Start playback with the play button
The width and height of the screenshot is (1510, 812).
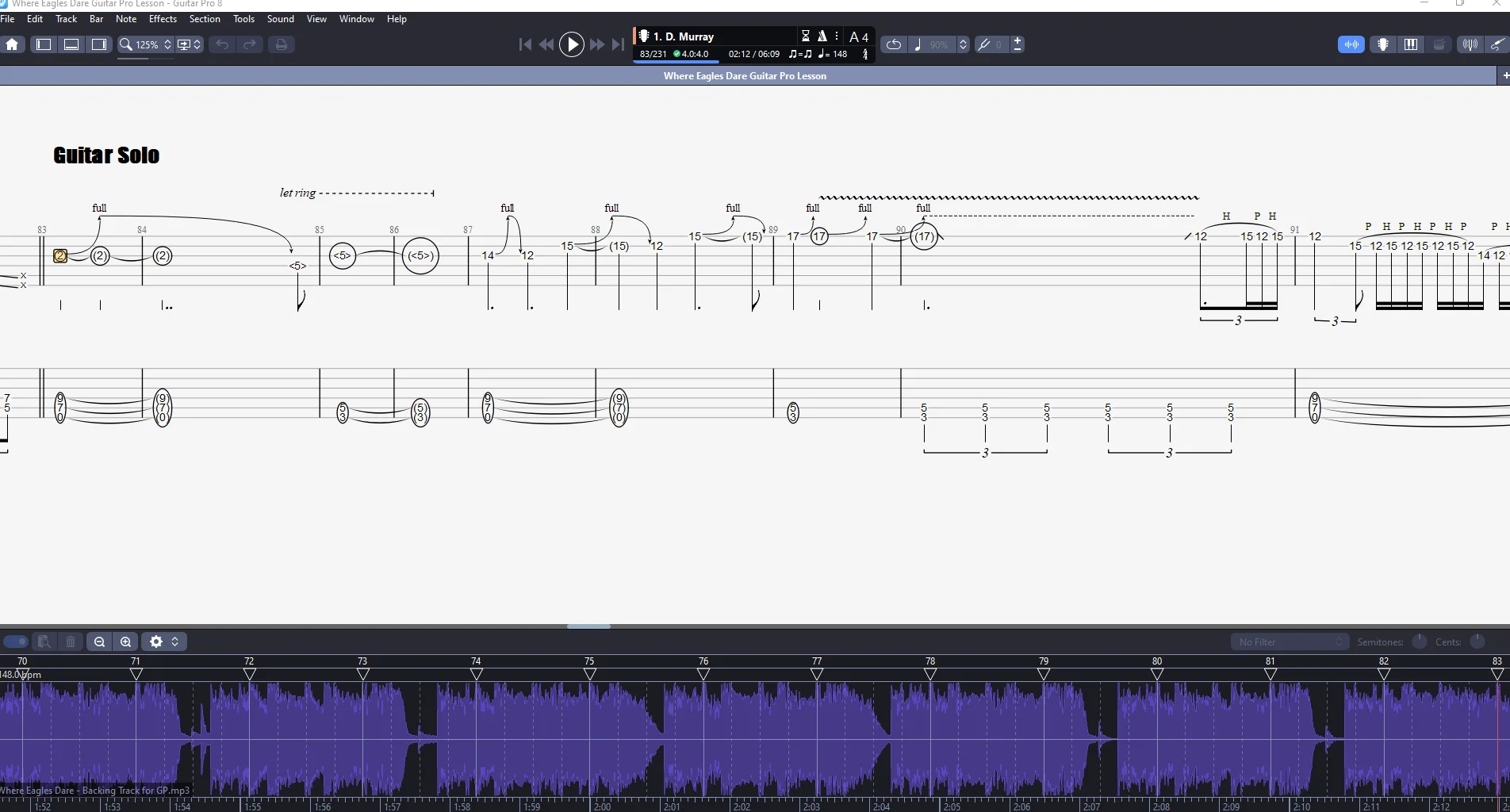pyautogui.click(x=571, y=44)
